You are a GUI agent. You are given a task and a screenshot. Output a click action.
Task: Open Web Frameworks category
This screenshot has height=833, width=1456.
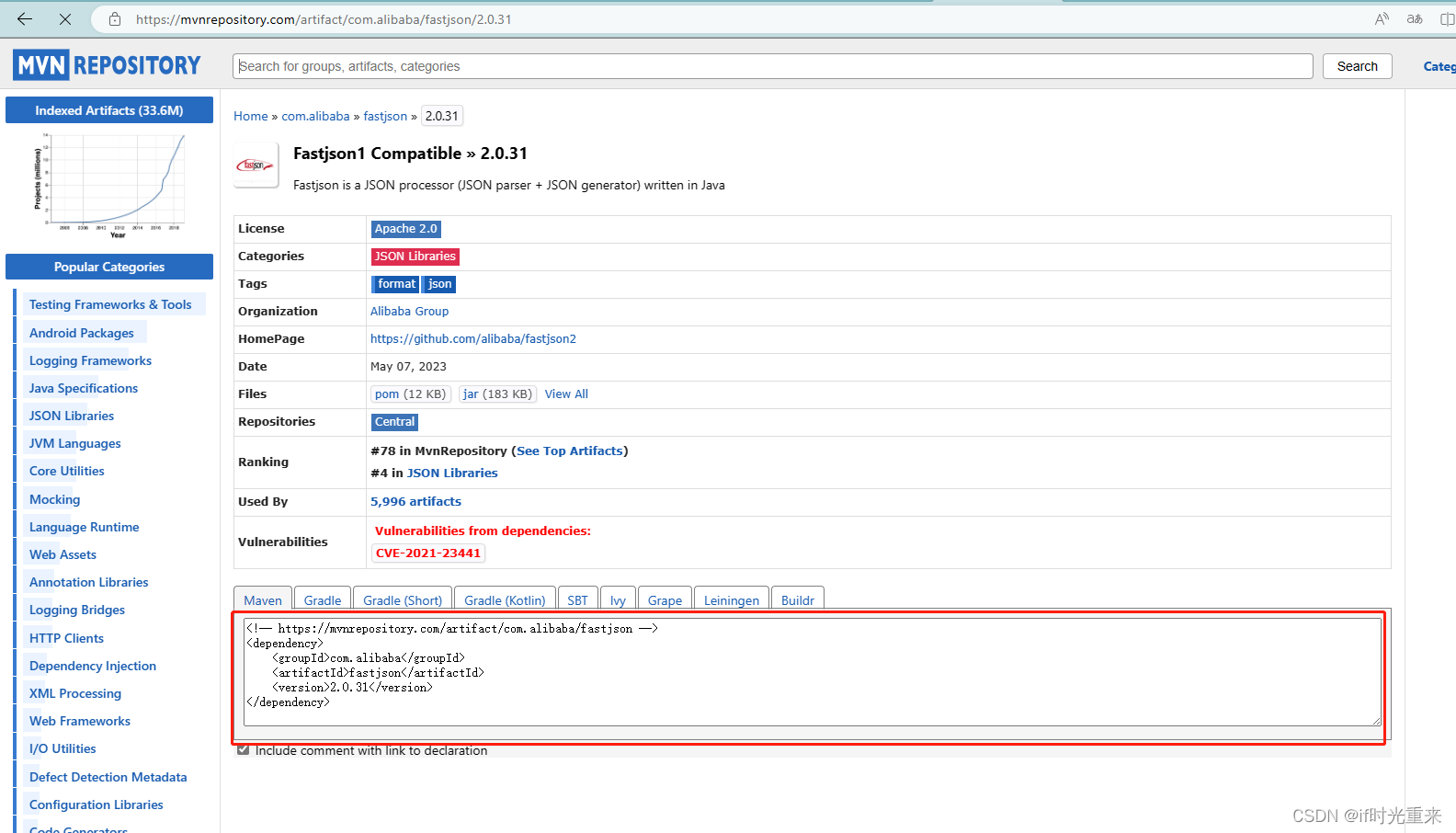coord(80,721)
